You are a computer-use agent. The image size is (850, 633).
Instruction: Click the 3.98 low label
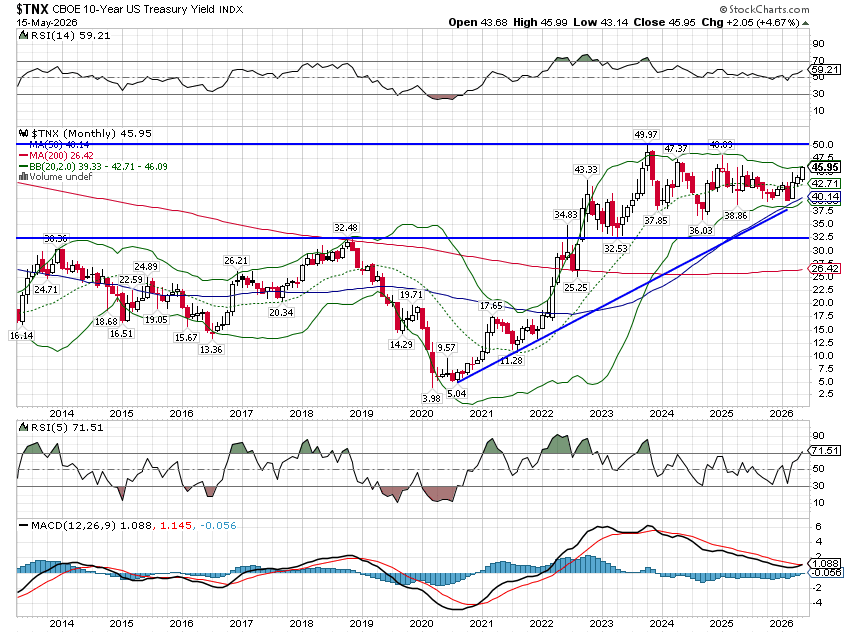point(432,398)
